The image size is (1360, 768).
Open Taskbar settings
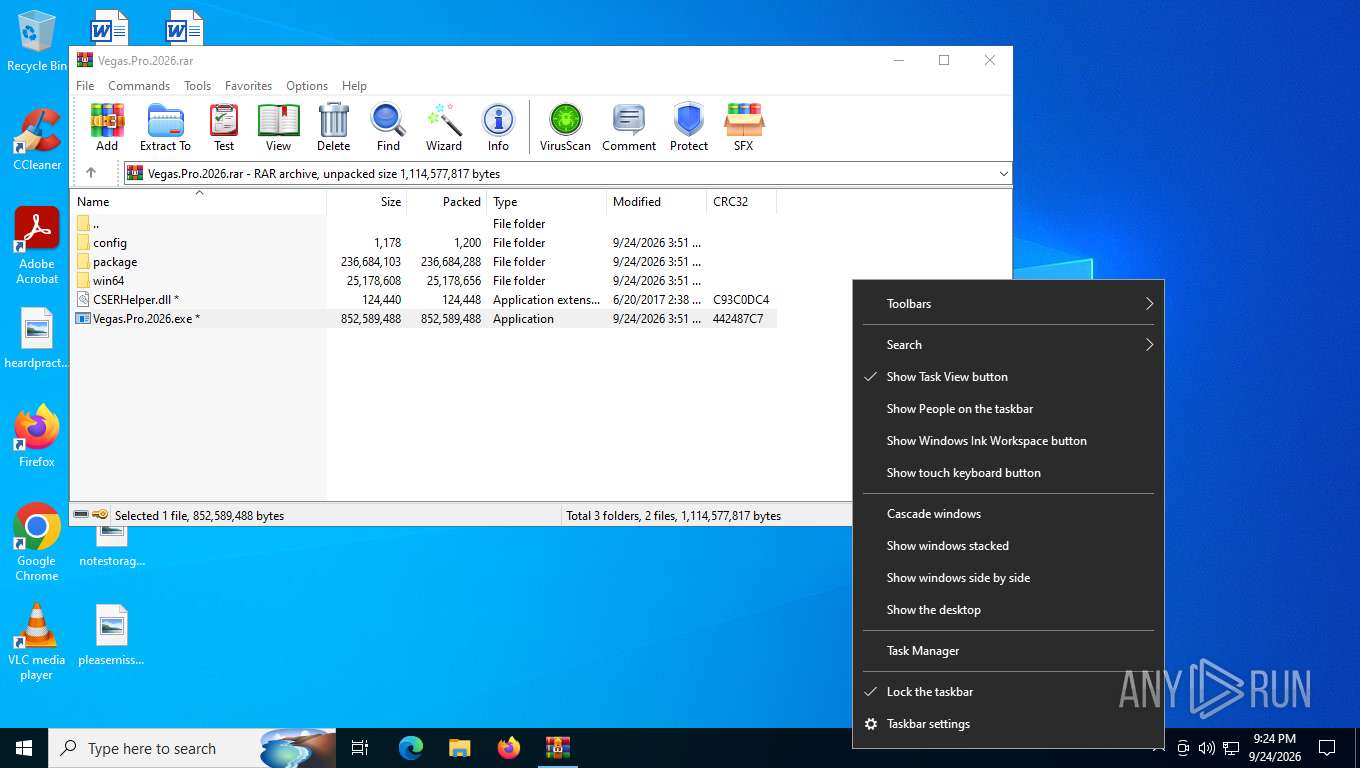1008,724
